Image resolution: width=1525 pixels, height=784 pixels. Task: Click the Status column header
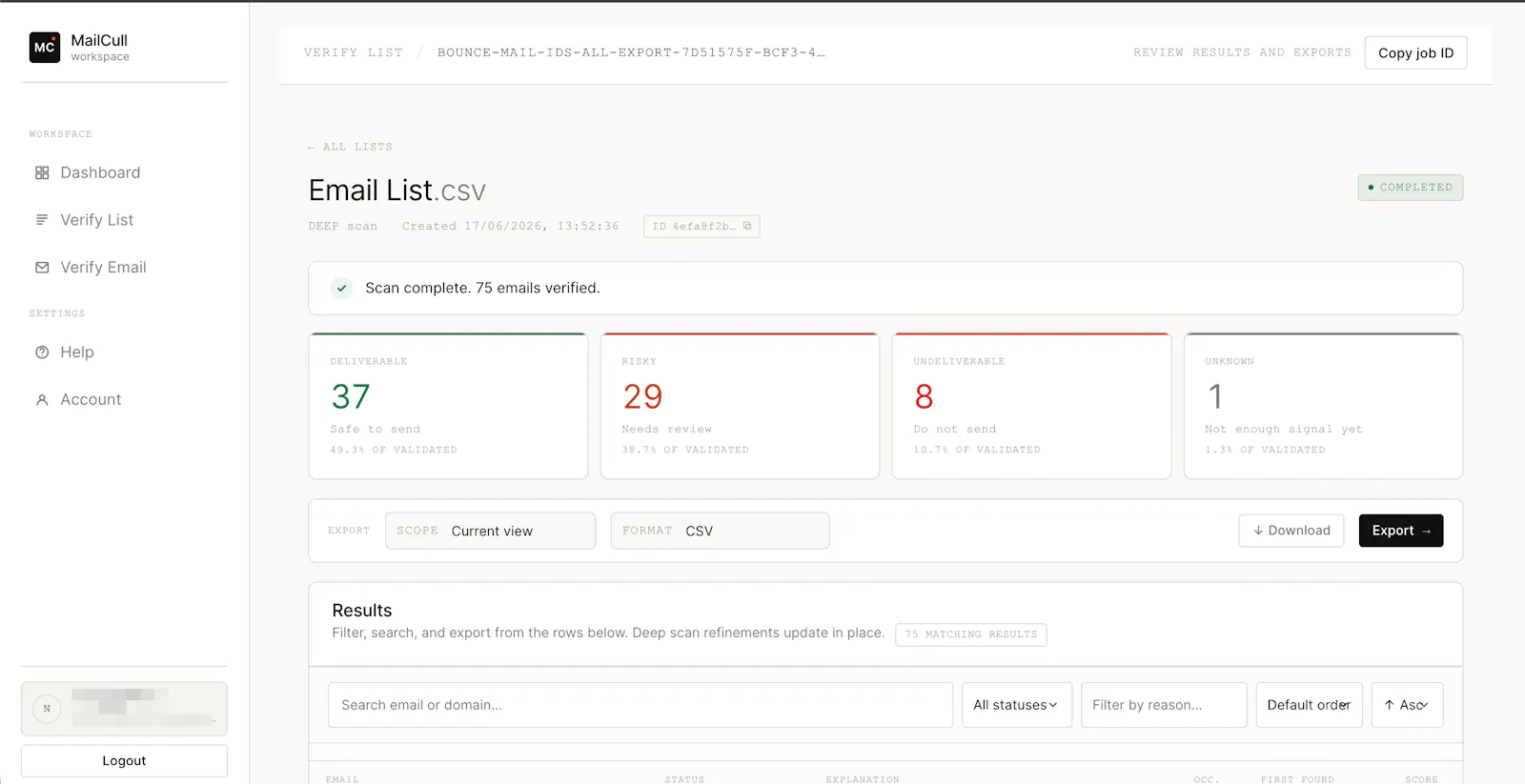click(x=684, y=779)
